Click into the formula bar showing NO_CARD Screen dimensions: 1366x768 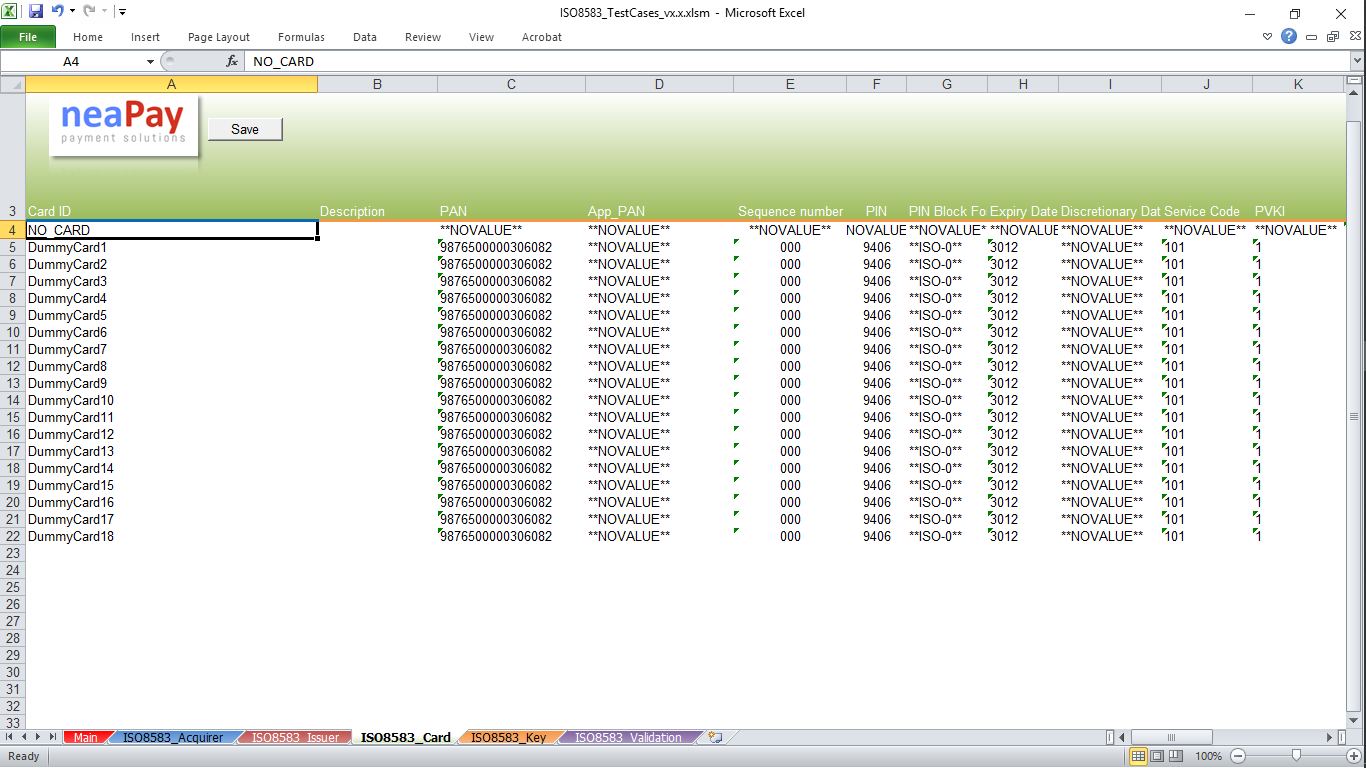[795, 61]
